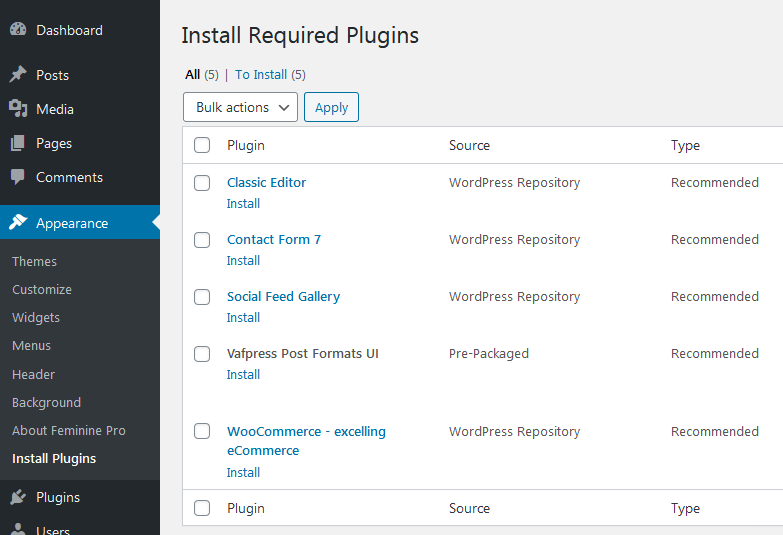The height and width of the screenshot is (535, 783).
Task: Select Install Plugins submenu item
Action: click(x=54, y=458)
